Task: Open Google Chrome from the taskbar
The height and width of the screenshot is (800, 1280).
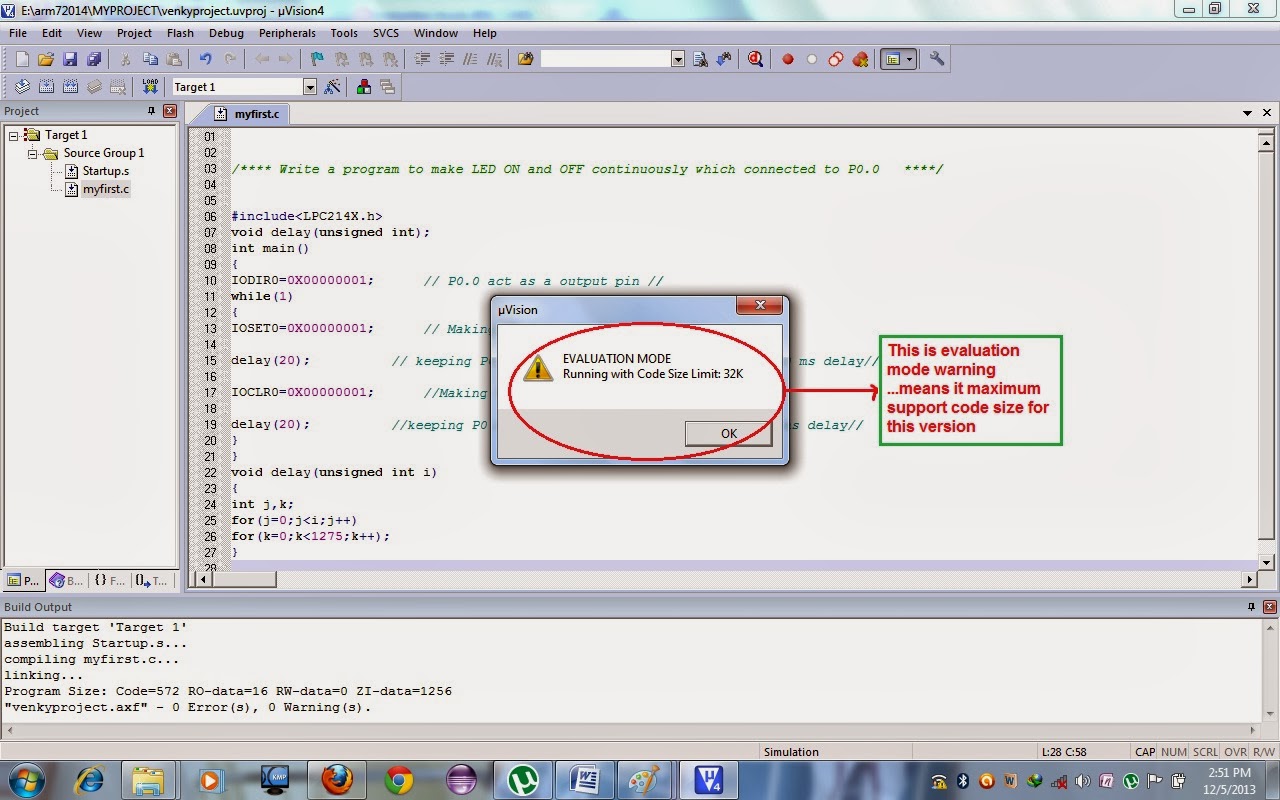Action: click(x=399, y=779)
